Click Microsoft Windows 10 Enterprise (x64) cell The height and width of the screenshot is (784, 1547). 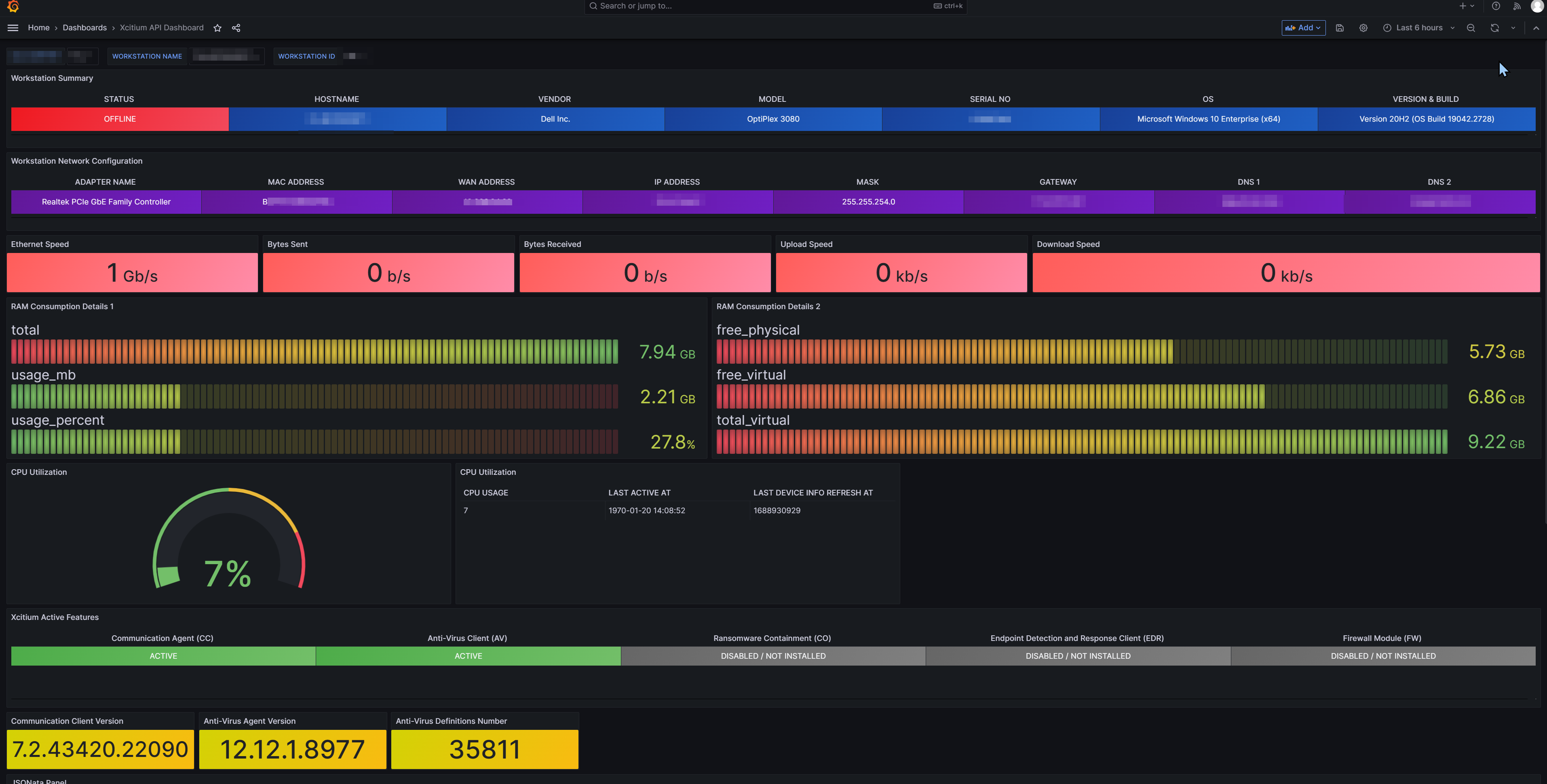click(x=1208, y=119)
